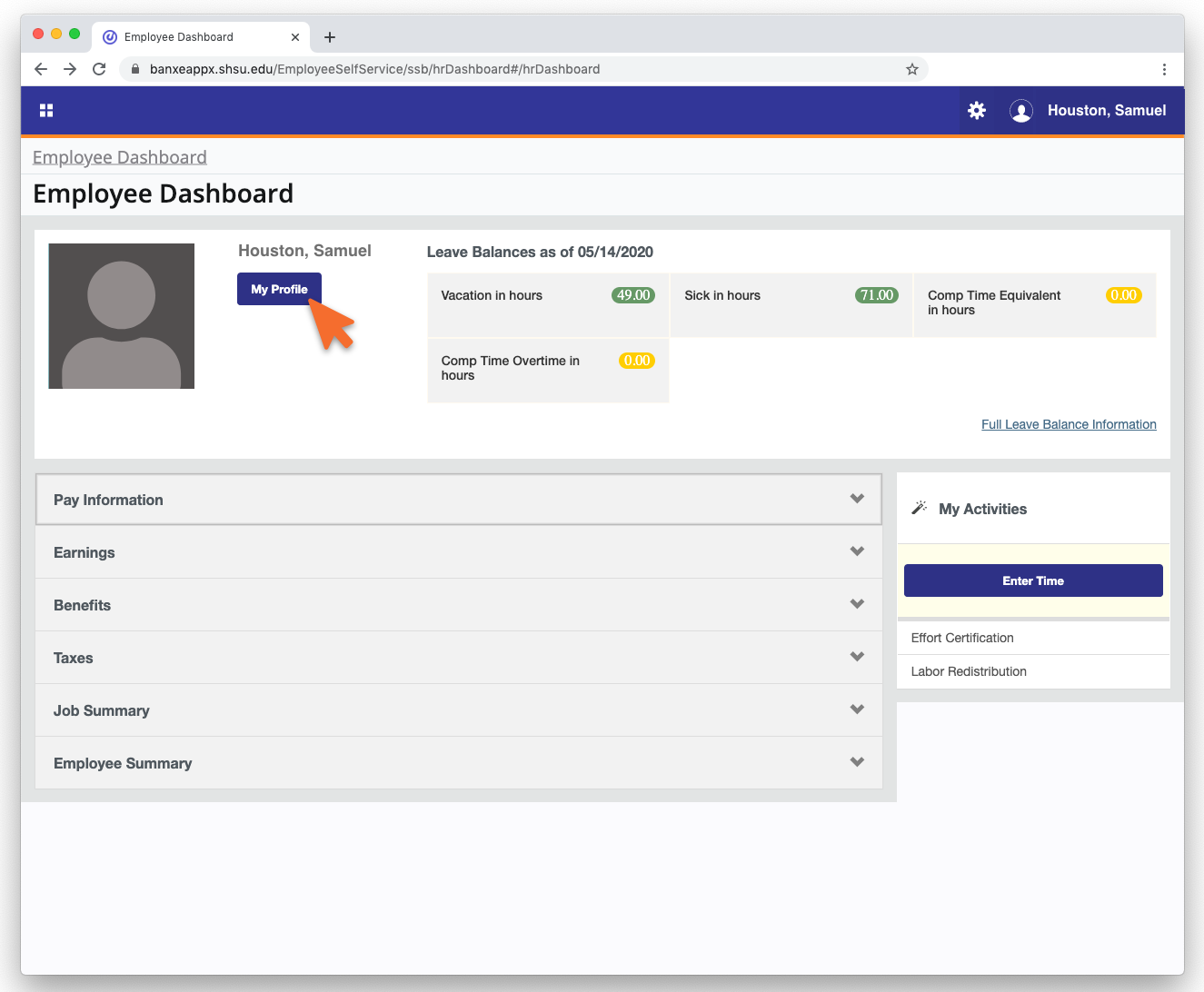Expand the Taxes section chevron

tap(856, 657)
